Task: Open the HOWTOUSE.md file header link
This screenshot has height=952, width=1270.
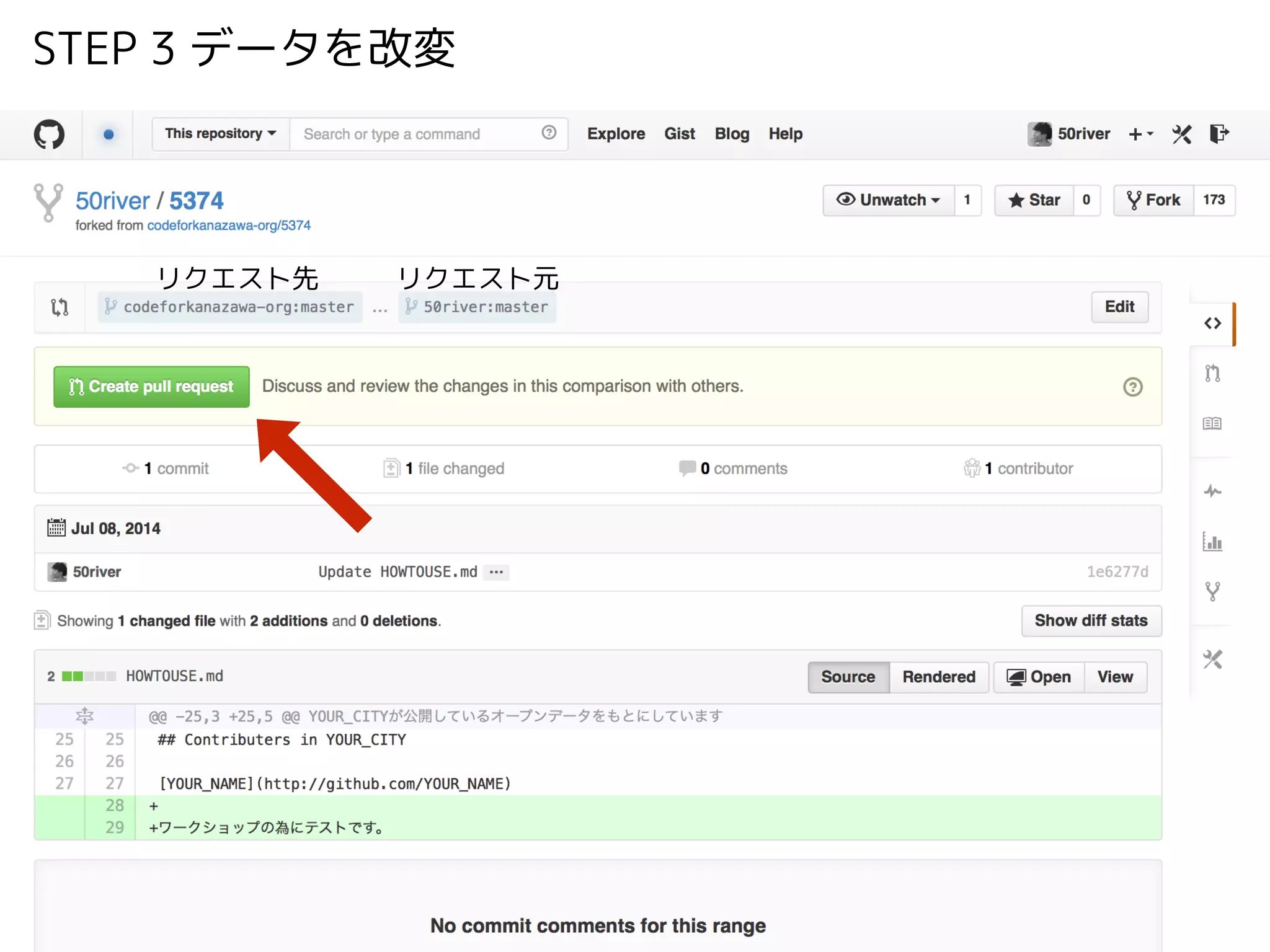Action: (x=175, y=676)
